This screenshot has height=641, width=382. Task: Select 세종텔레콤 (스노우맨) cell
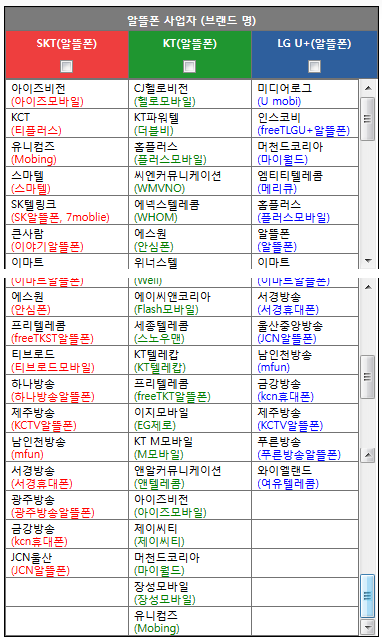tap(190, 331)
